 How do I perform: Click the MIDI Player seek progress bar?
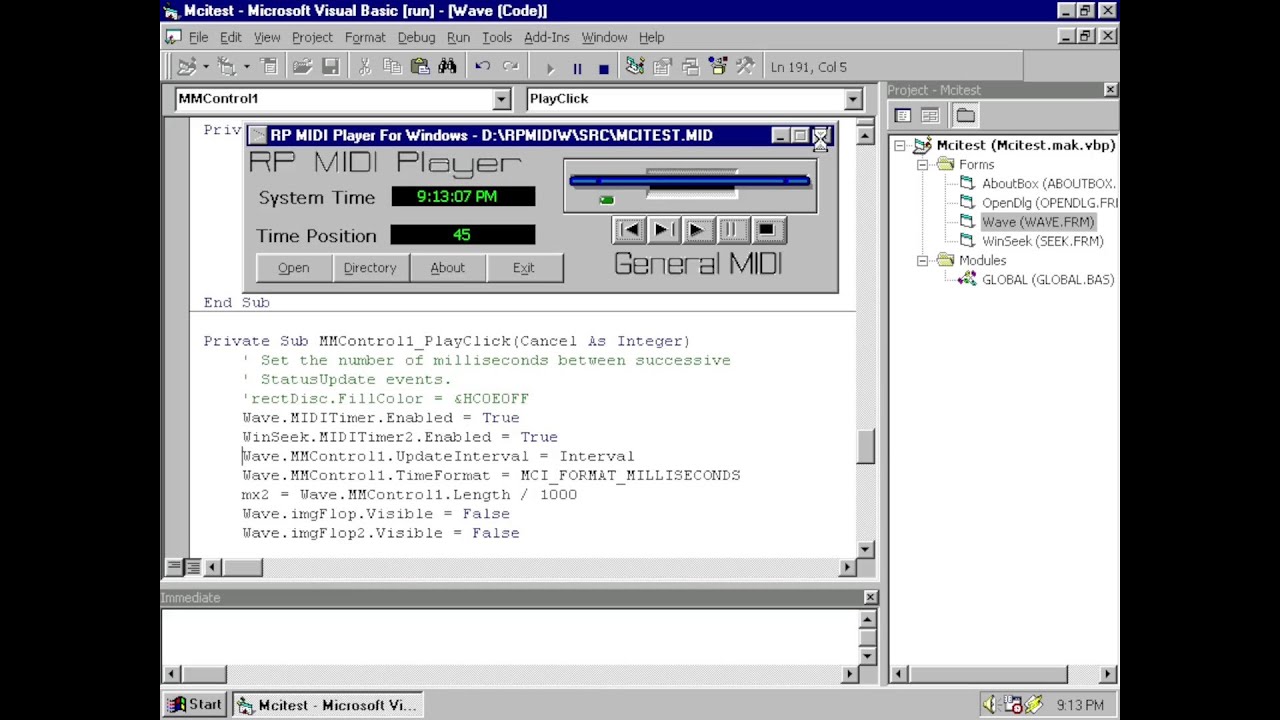click(690, 181)
